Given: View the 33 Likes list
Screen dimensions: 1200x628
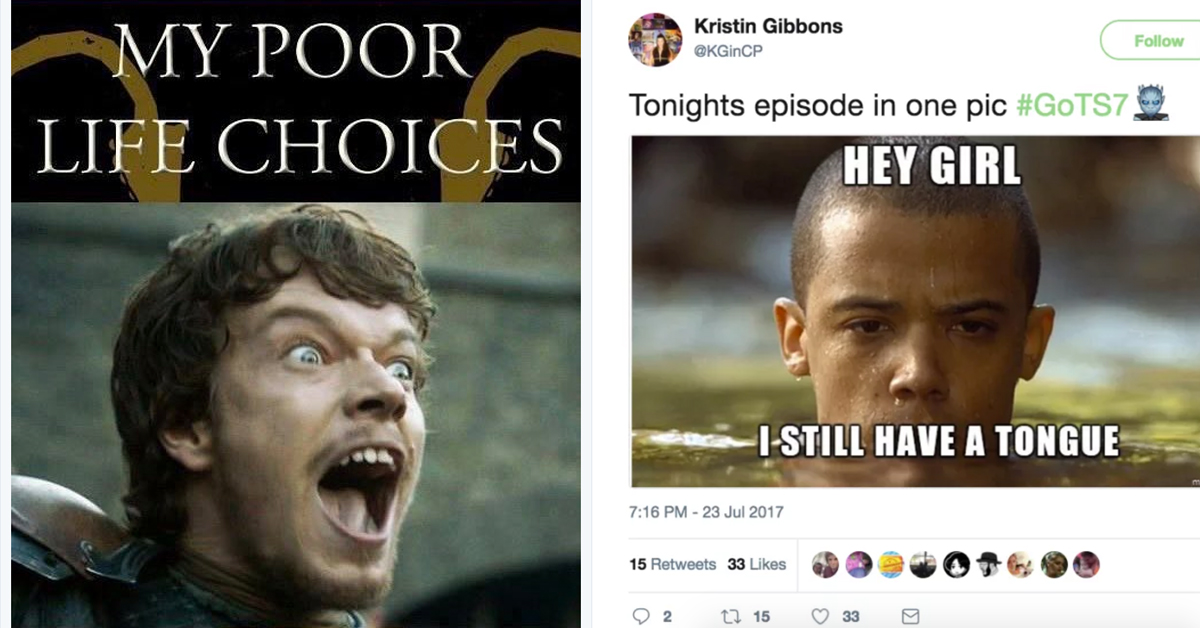Looking at the screenshot, I should (x=757, y=564).
